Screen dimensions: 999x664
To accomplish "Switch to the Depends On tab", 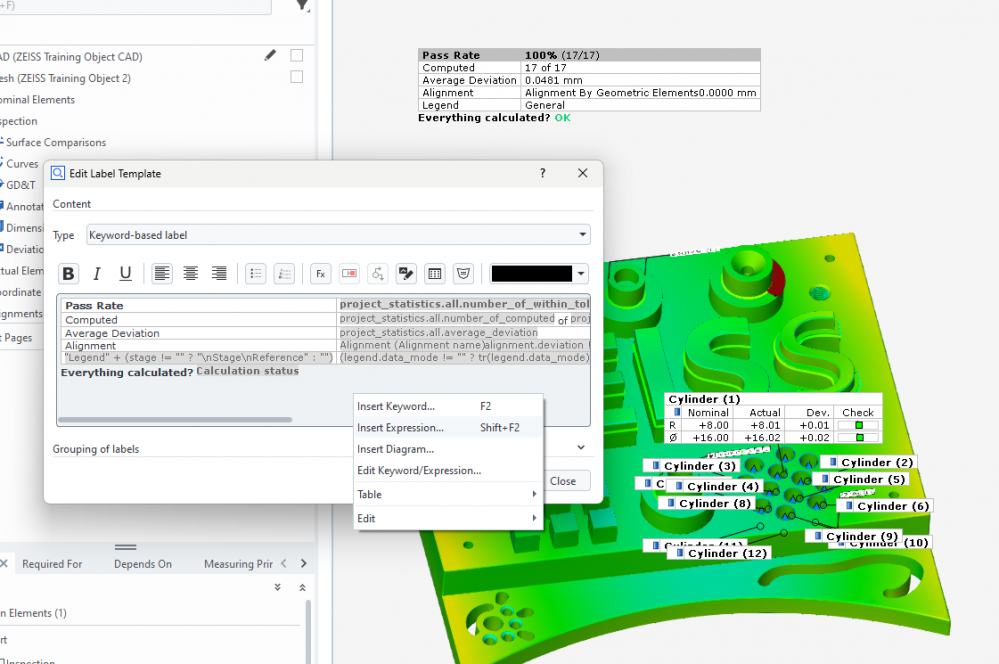I will pyautogui.click(x=142, y=564).
